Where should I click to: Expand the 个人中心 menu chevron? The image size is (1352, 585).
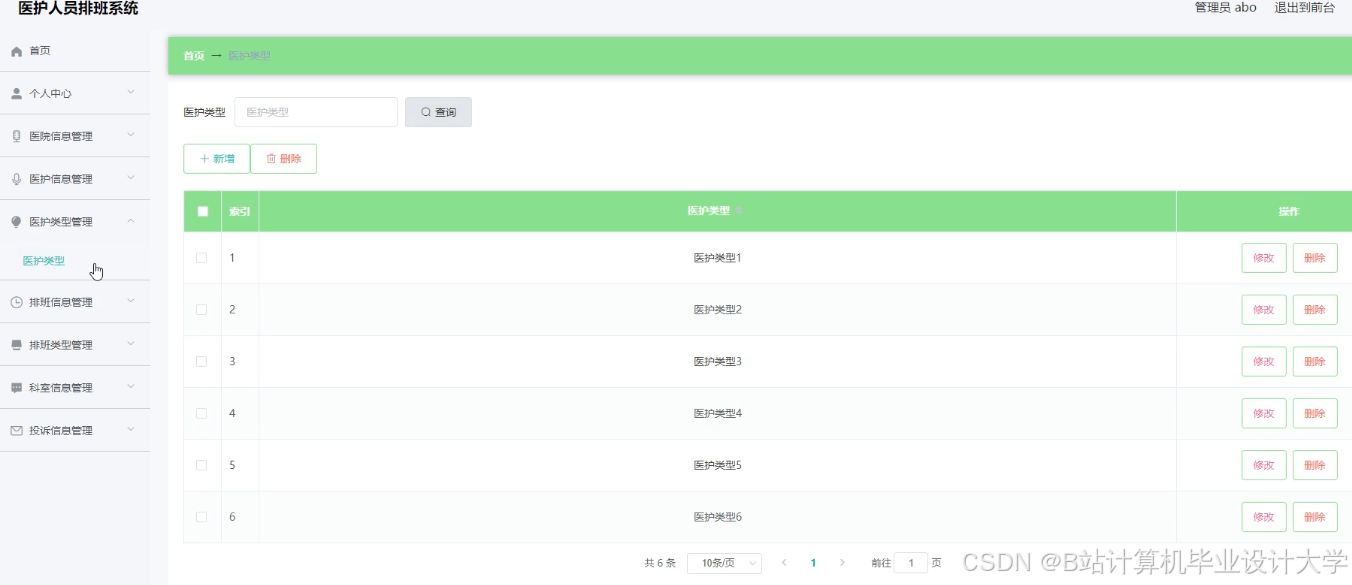click(x=131, y=93)
